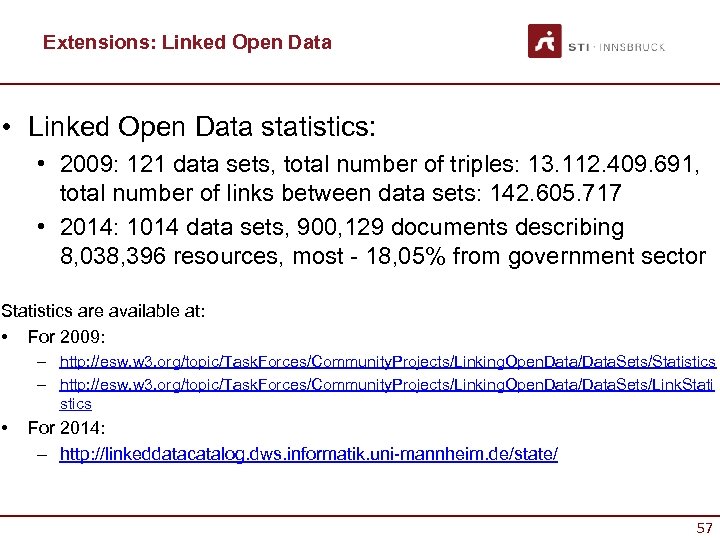Open the linkeddatacatalog uni-mannheim link
Image resolution: width=720 pixels, height=540 pixels.
309,454
